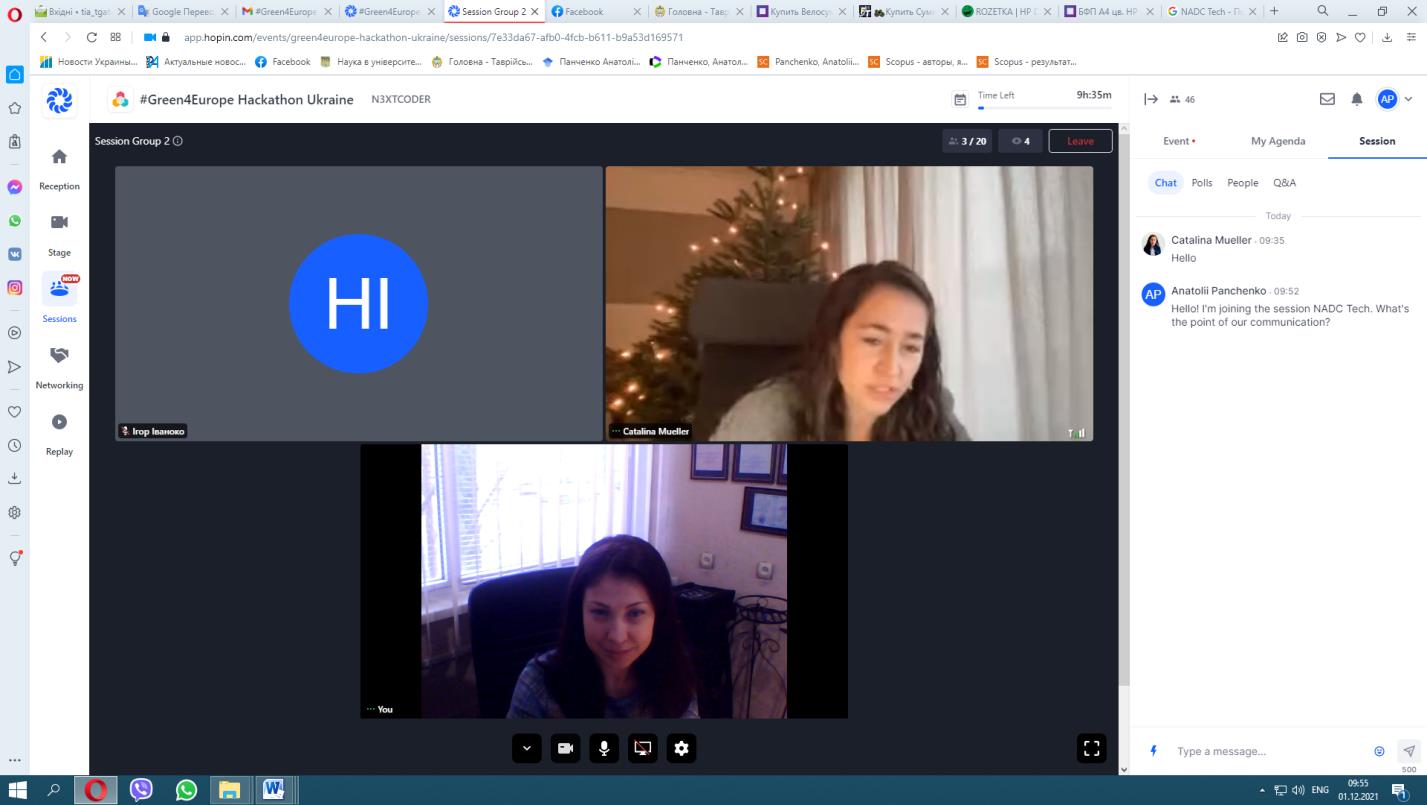Open Messenger in Opera sidebar
Screen dimensions: 1427x805
click(14, 187)
